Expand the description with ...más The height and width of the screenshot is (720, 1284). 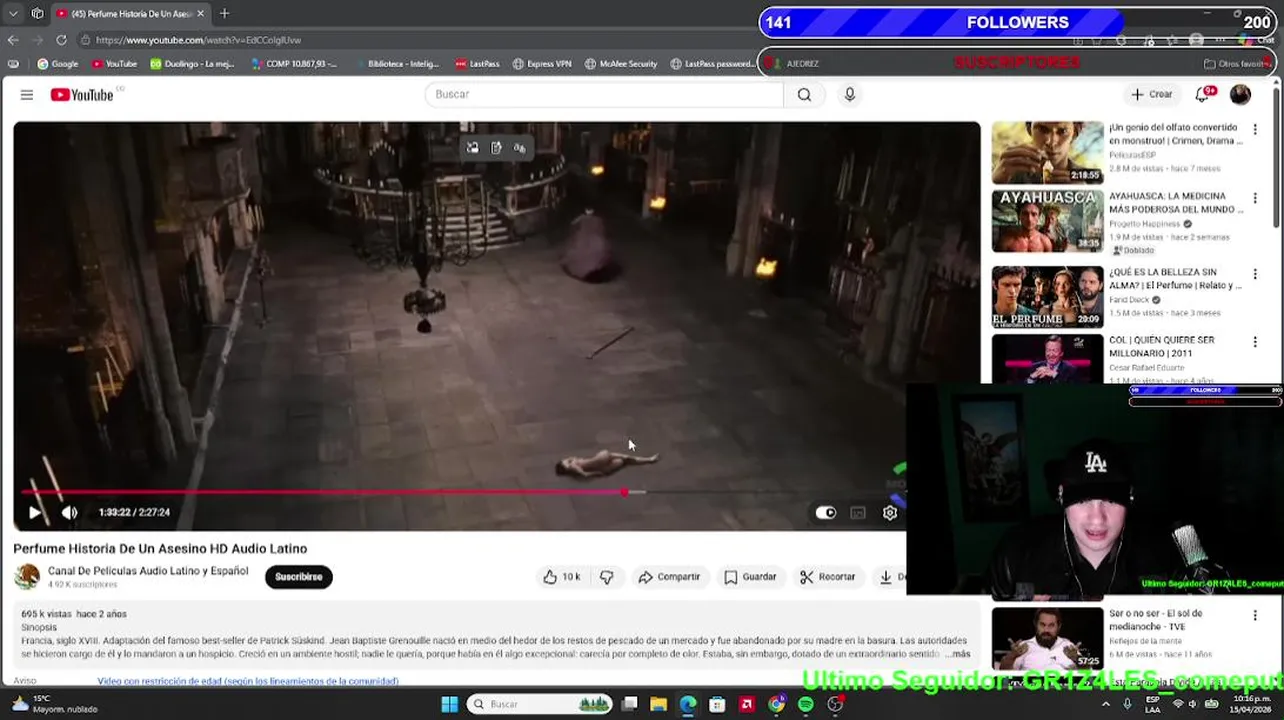pos(957,654)
